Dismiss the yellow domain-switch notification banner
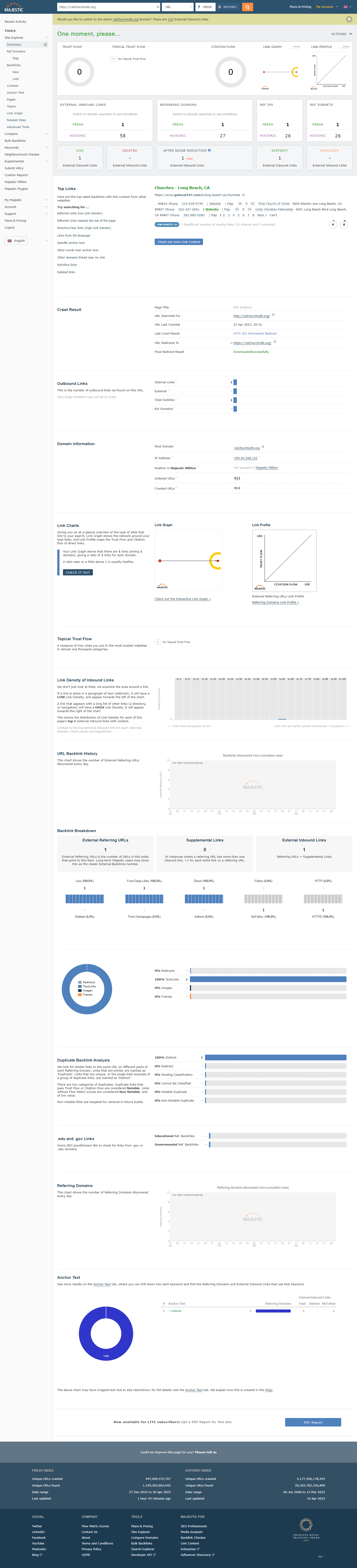 349,19
